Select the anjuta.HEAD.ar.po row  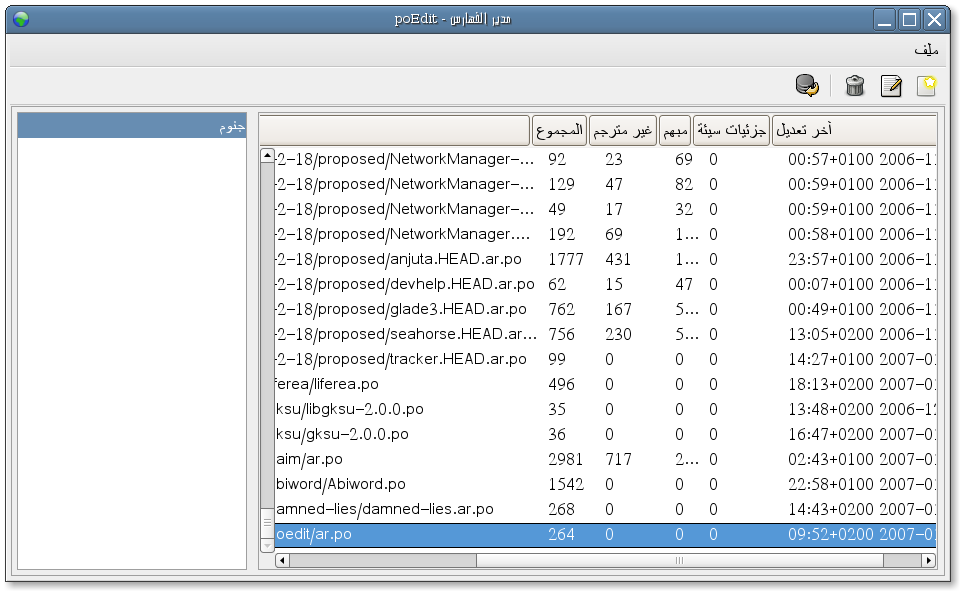tap(400, 259)
